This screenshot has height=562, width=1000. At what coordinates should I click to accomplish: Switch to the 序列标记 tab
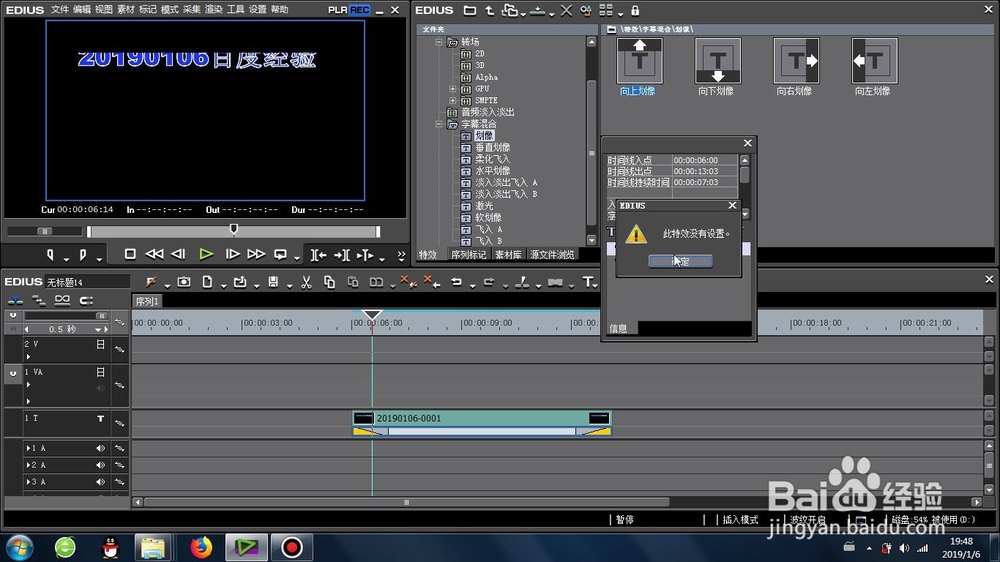tap(468, 255)
